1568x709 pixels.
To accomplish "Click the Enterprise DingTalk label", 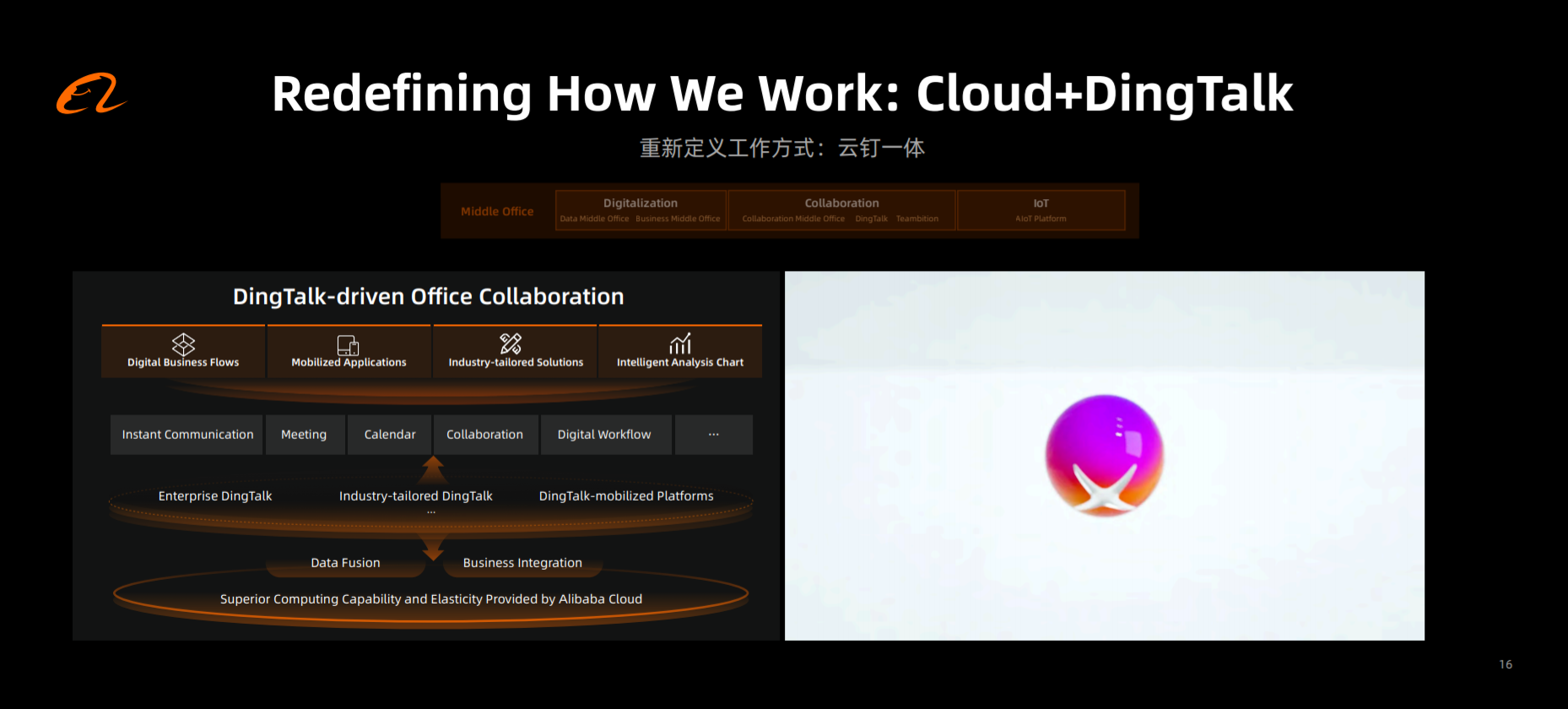I will point(215,496).
